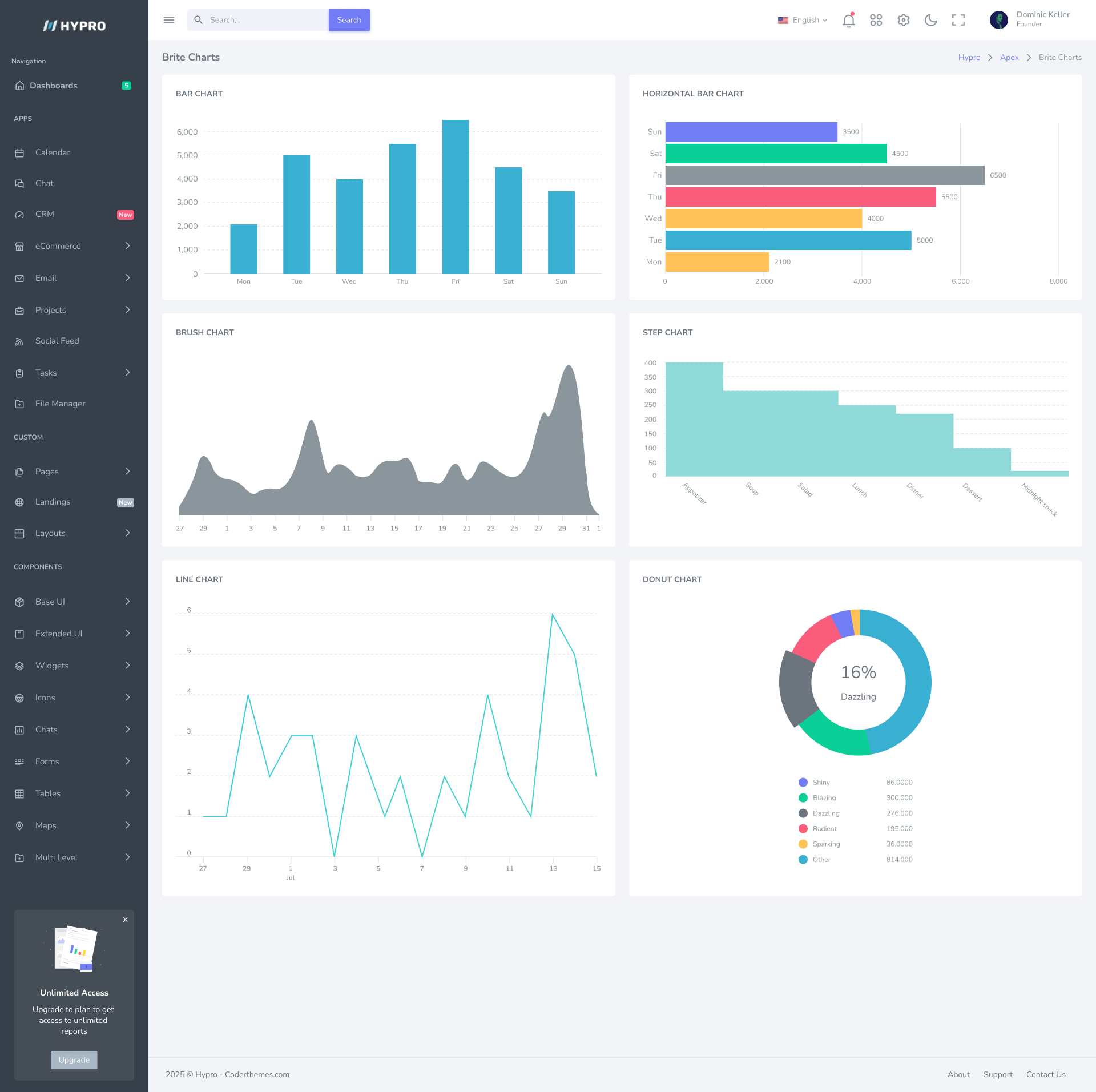Open the Calendar app in the sidebar
The width and height of the screenshot is (1096, 1092).
(x=53, y=152)
